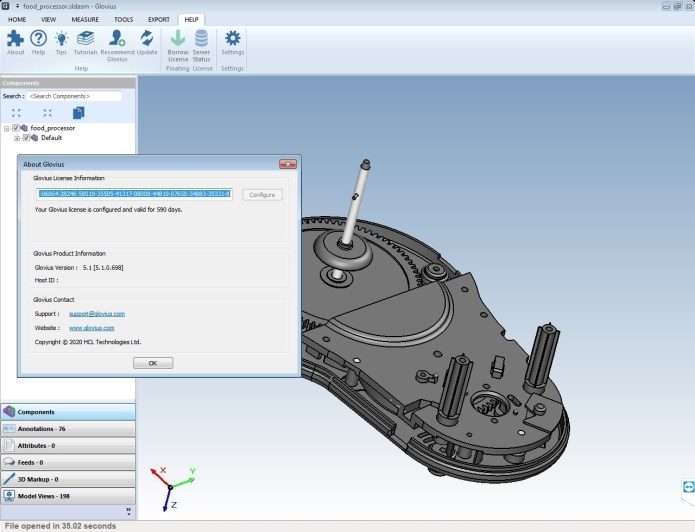Screen dimensions: 695x532
Task: Open the Settings gear icon
Action: 233,39
